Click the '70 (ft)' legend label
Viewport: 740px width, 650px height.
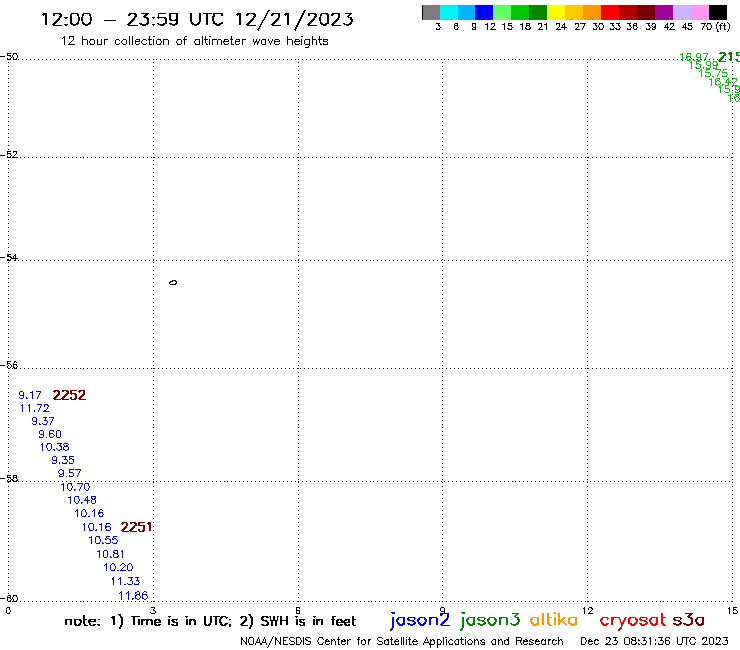point(715,26)
